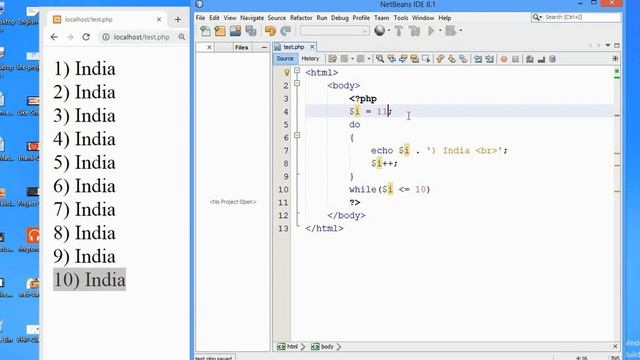Click the Open Project icon

(x=235, y=31)
